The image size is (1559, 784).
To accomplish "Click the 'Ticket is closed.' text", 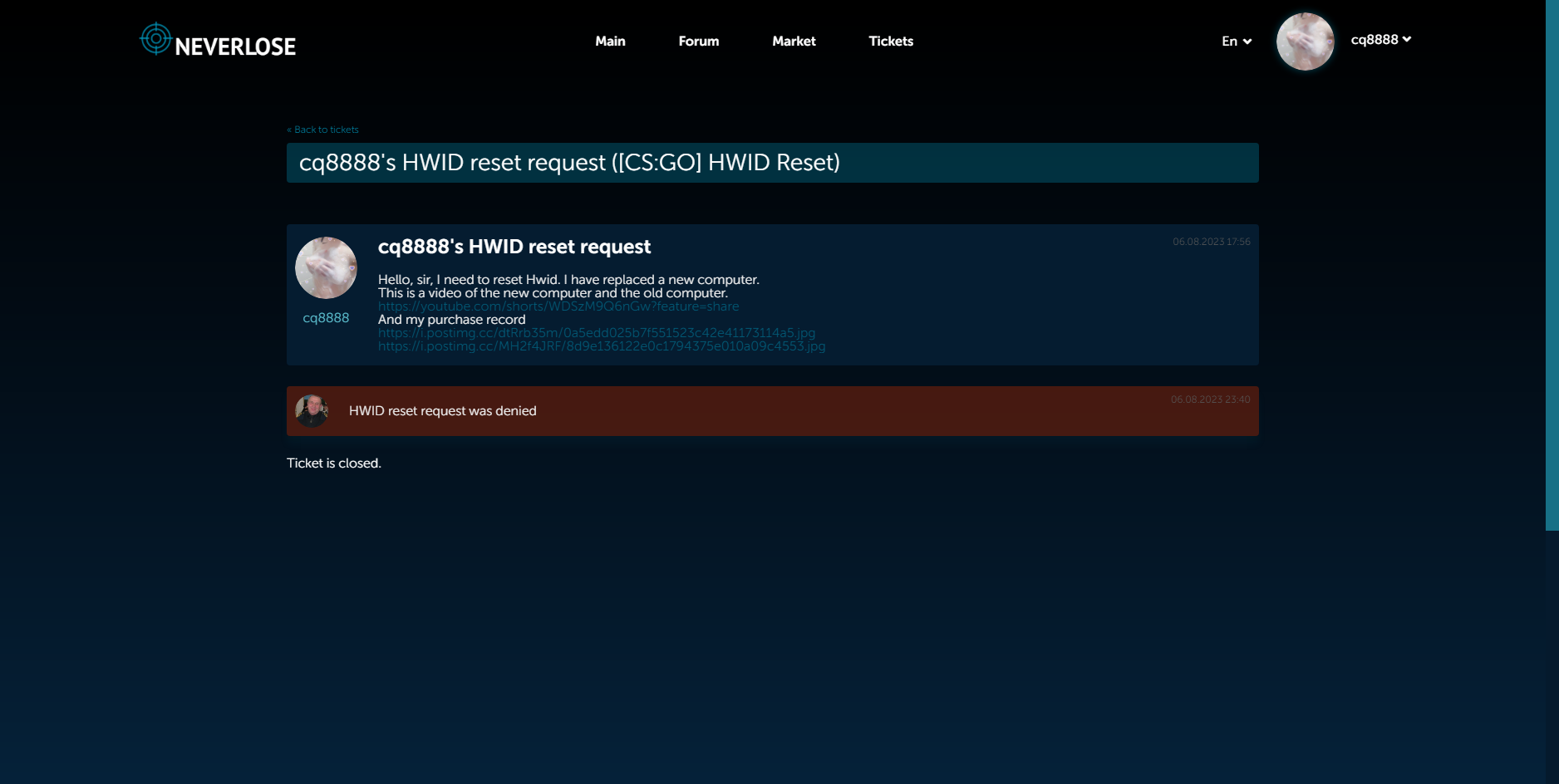I will (334, 463).
